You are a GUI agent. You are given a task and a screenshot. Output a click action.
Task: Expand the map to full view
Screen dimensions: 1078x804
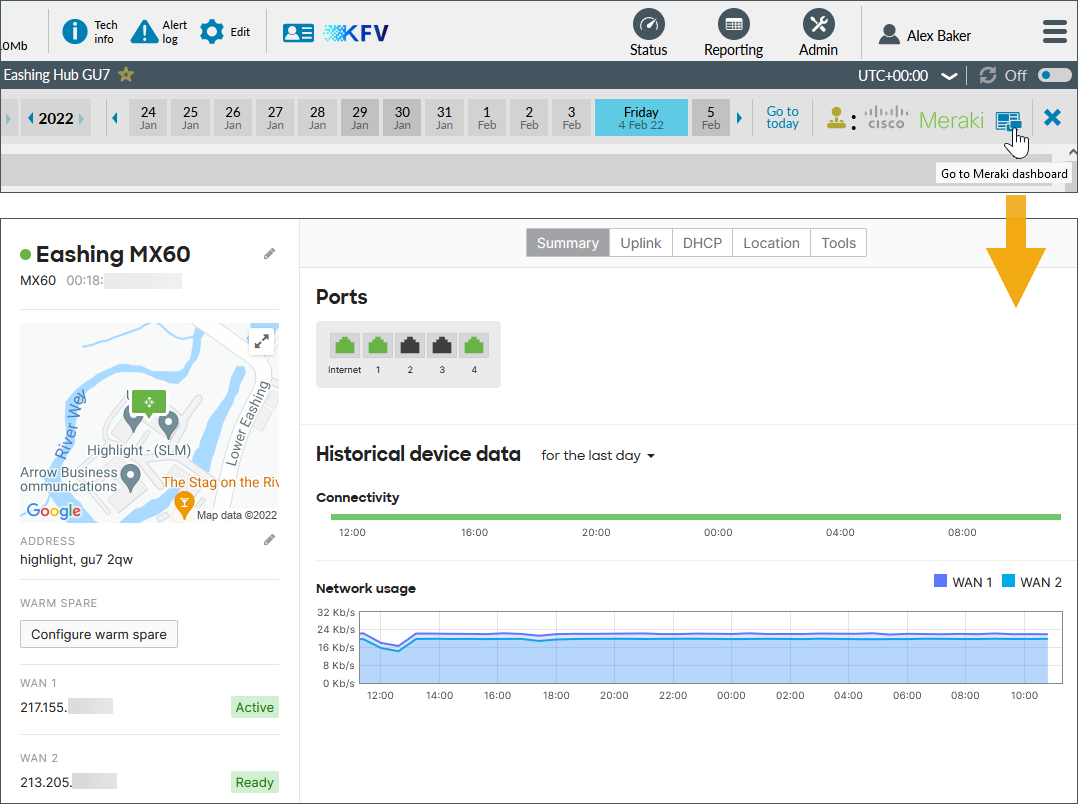tap(262, 341)
